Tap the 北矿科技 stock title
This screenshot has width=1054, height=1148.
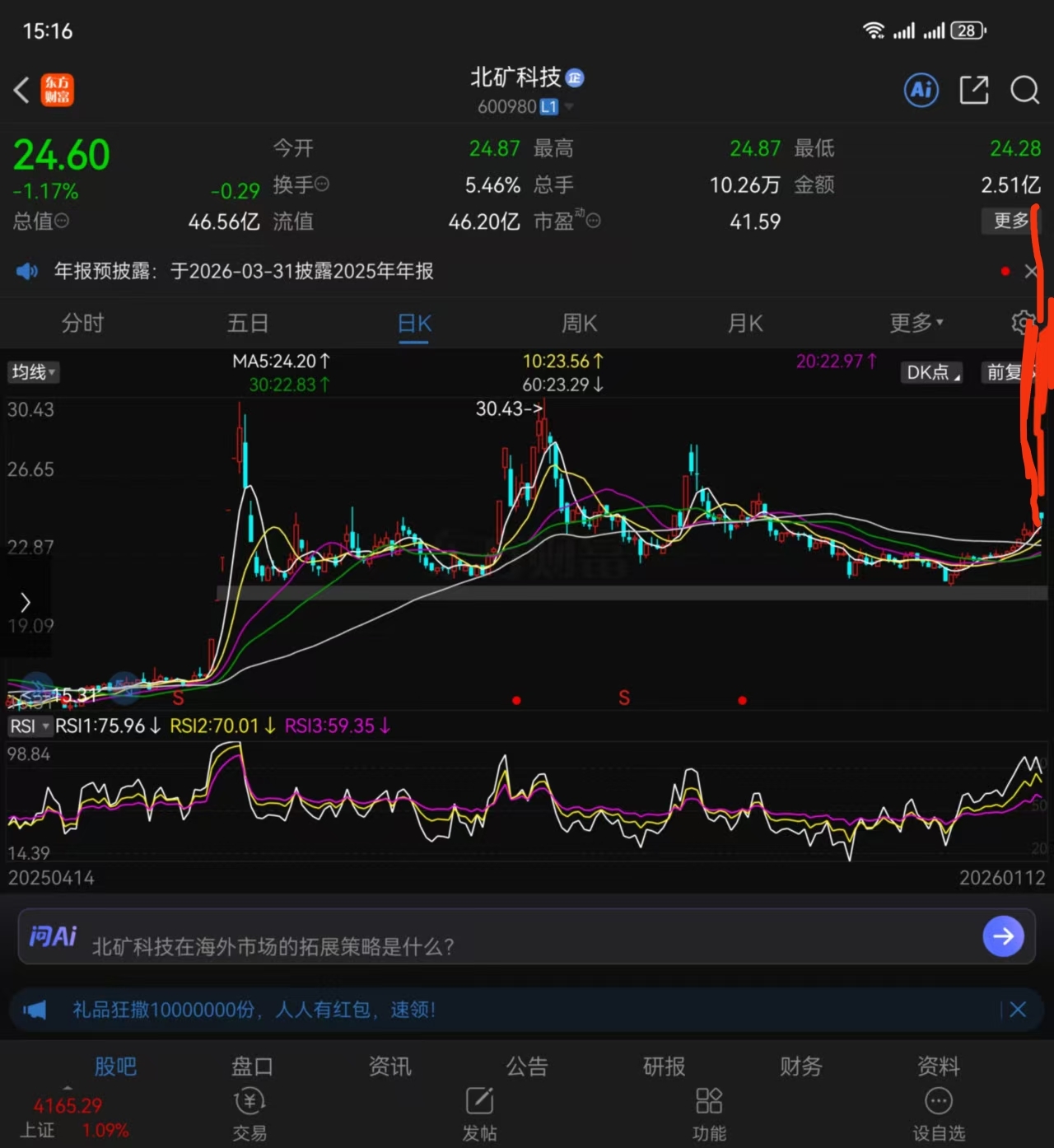(x=515, y=77)
